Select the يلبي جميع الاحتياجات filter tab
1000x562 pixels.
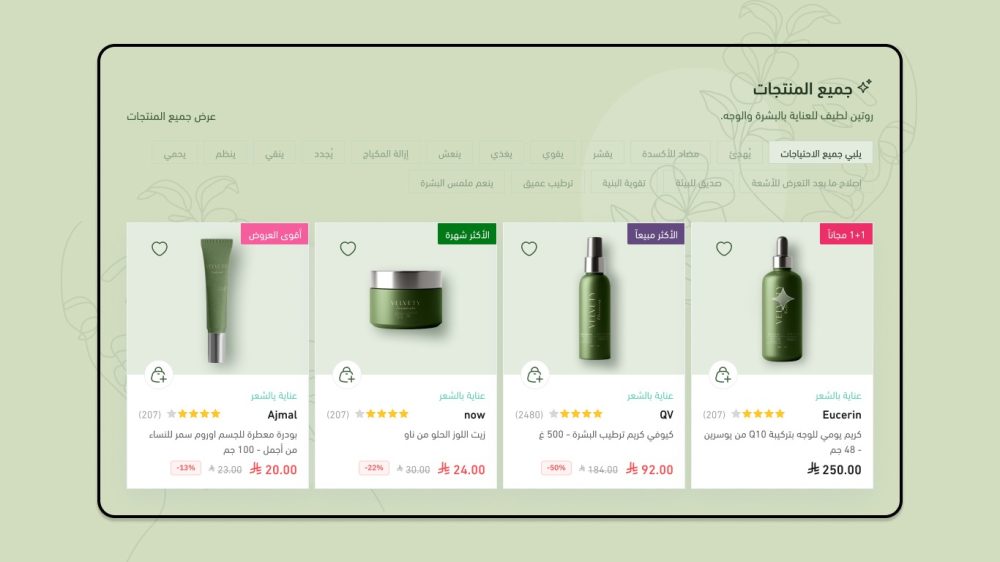(820, 154)
